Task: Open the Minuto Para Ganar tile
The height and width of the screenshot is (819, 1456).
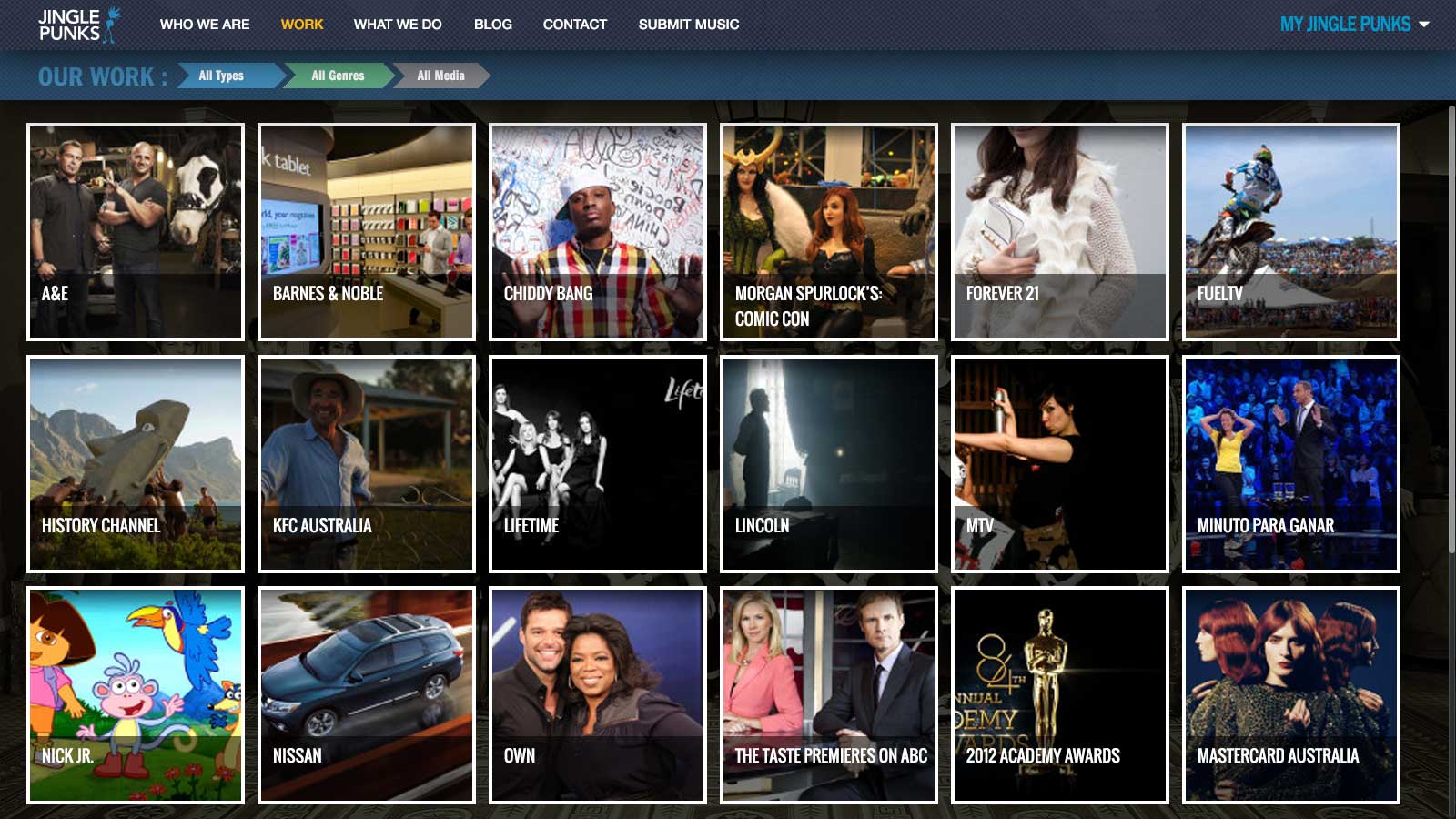Action: 1291,464
